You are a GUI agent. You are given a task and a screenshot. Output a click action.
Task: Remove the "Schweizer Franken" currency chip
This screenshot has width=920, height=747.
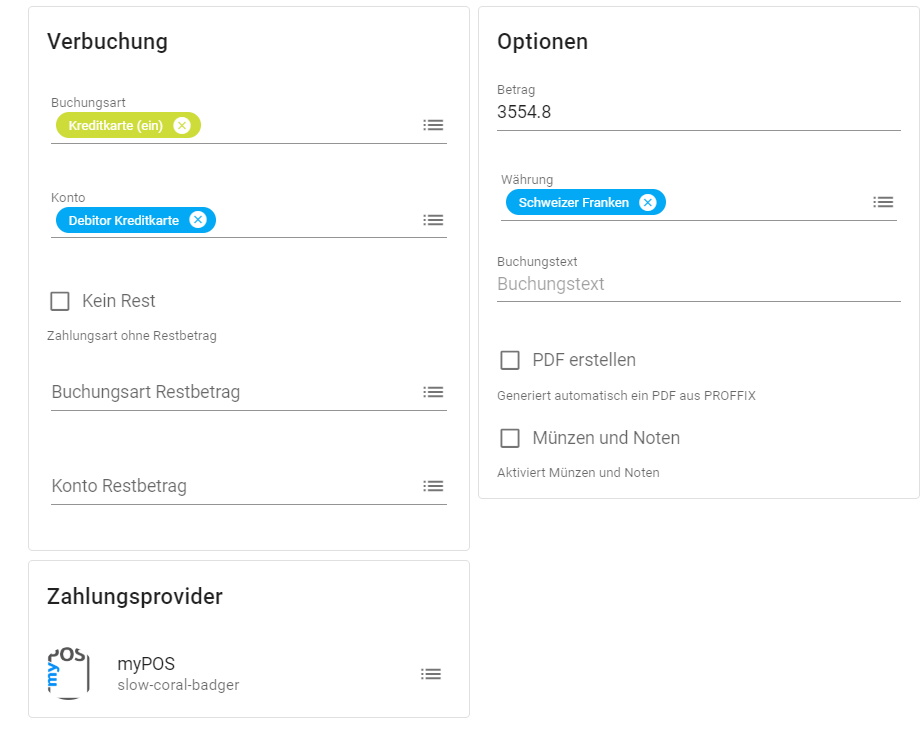(x=649, y=201)
